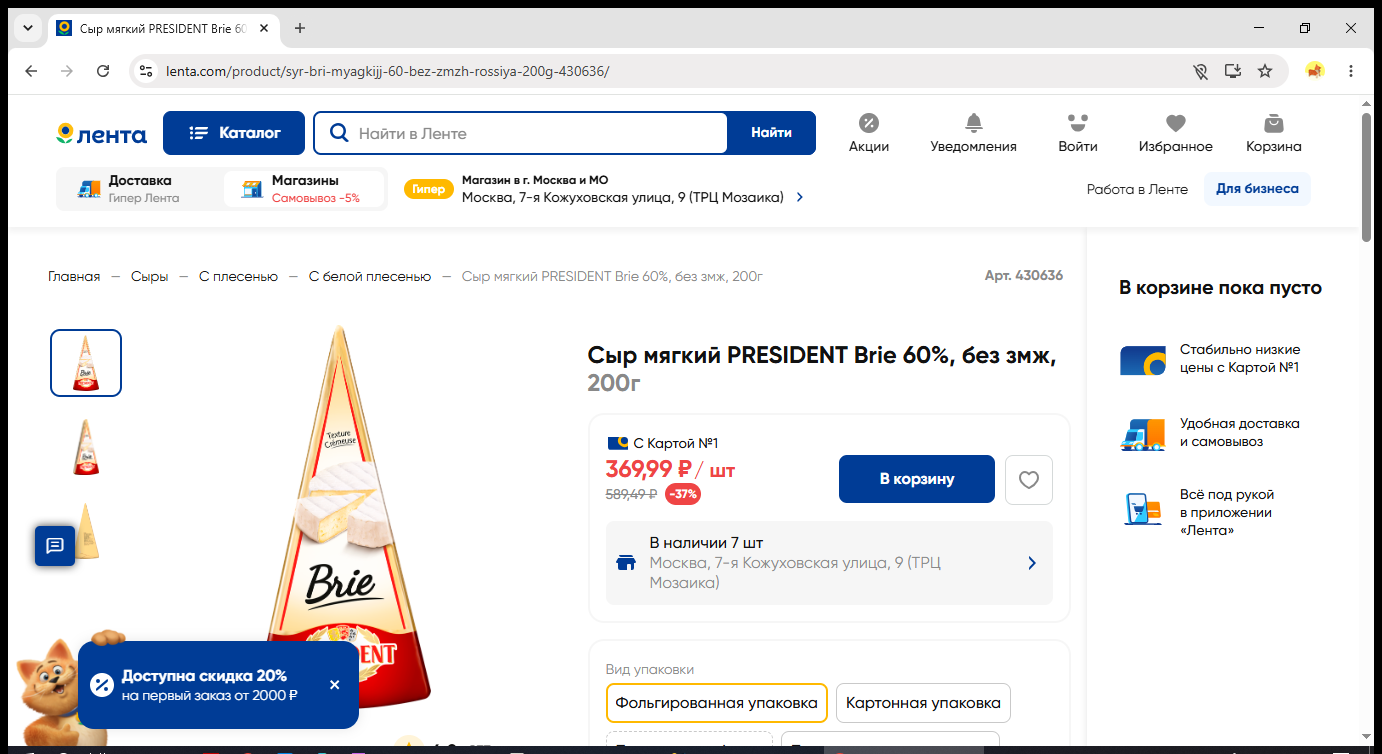Expand store address selector chevron in header

[x=799, y=197]
